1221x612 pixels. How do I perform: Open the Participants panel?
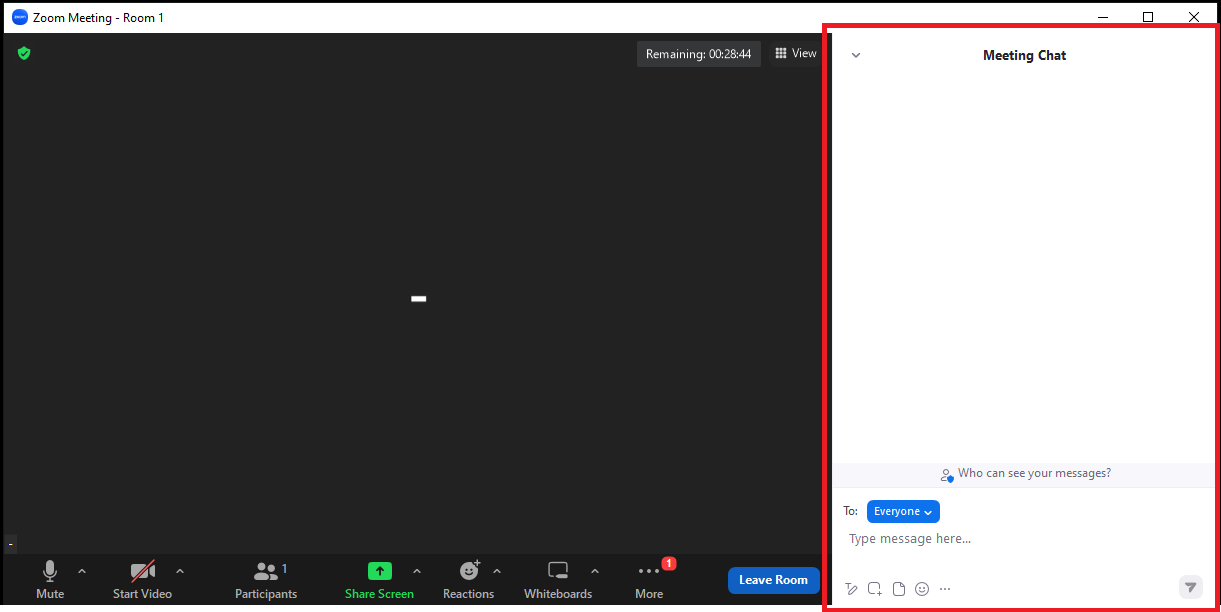[x=265, y=580]
